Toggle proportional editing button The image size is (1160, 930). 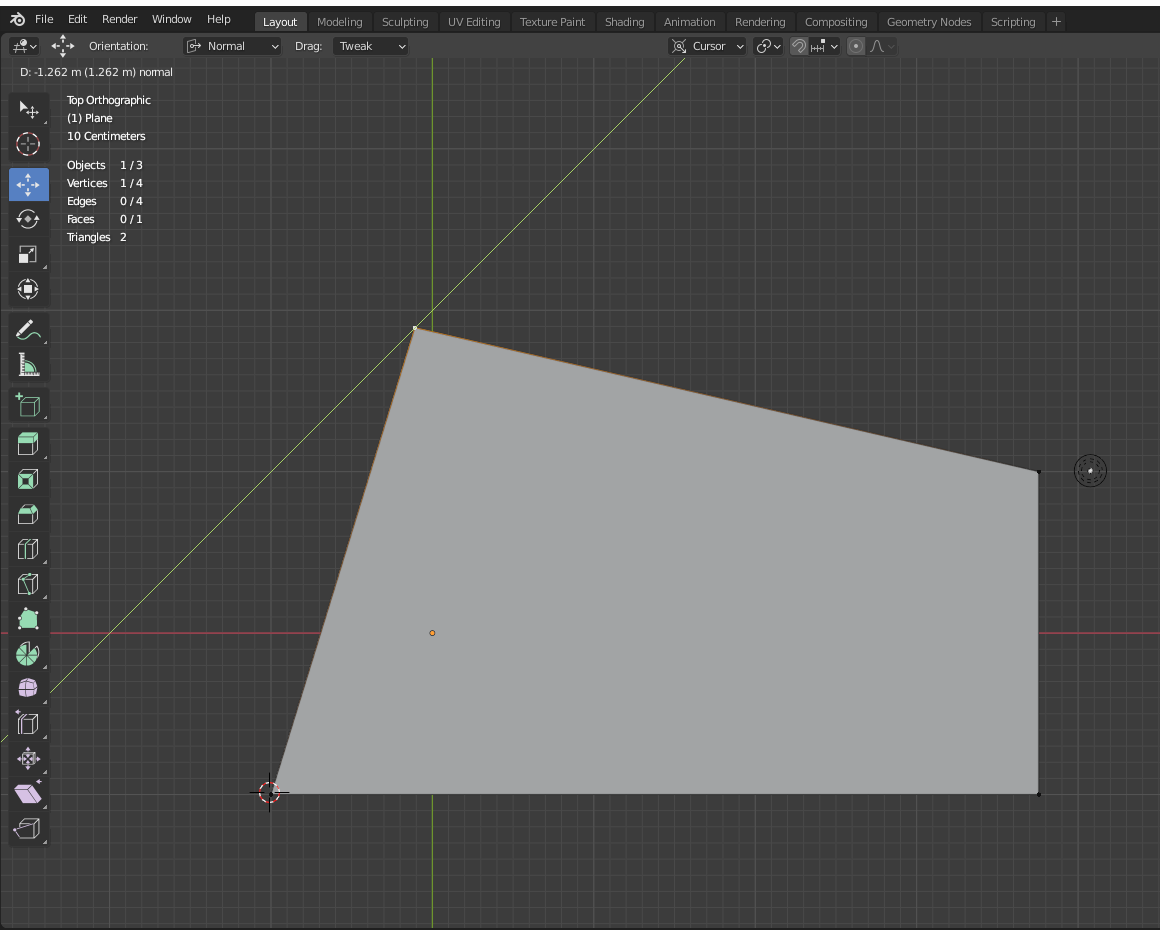point(856,46)
